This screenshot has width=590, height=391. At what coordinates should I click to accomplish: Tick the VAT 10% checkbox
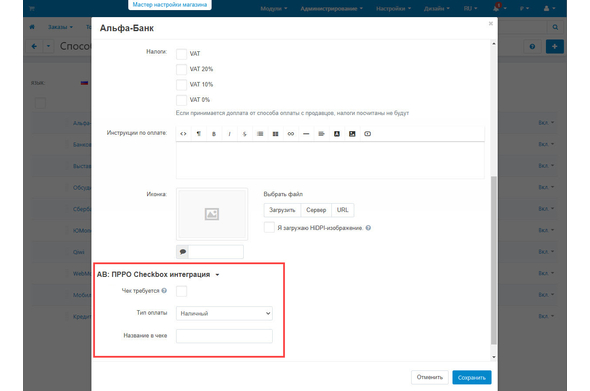(x=181, y=85)
